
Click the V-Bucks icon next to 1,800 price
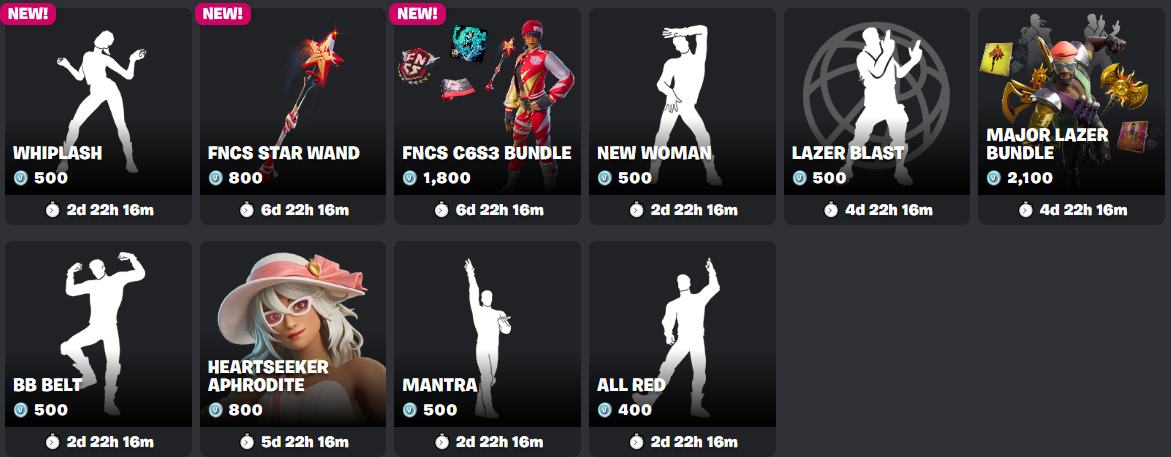[409, 178]
